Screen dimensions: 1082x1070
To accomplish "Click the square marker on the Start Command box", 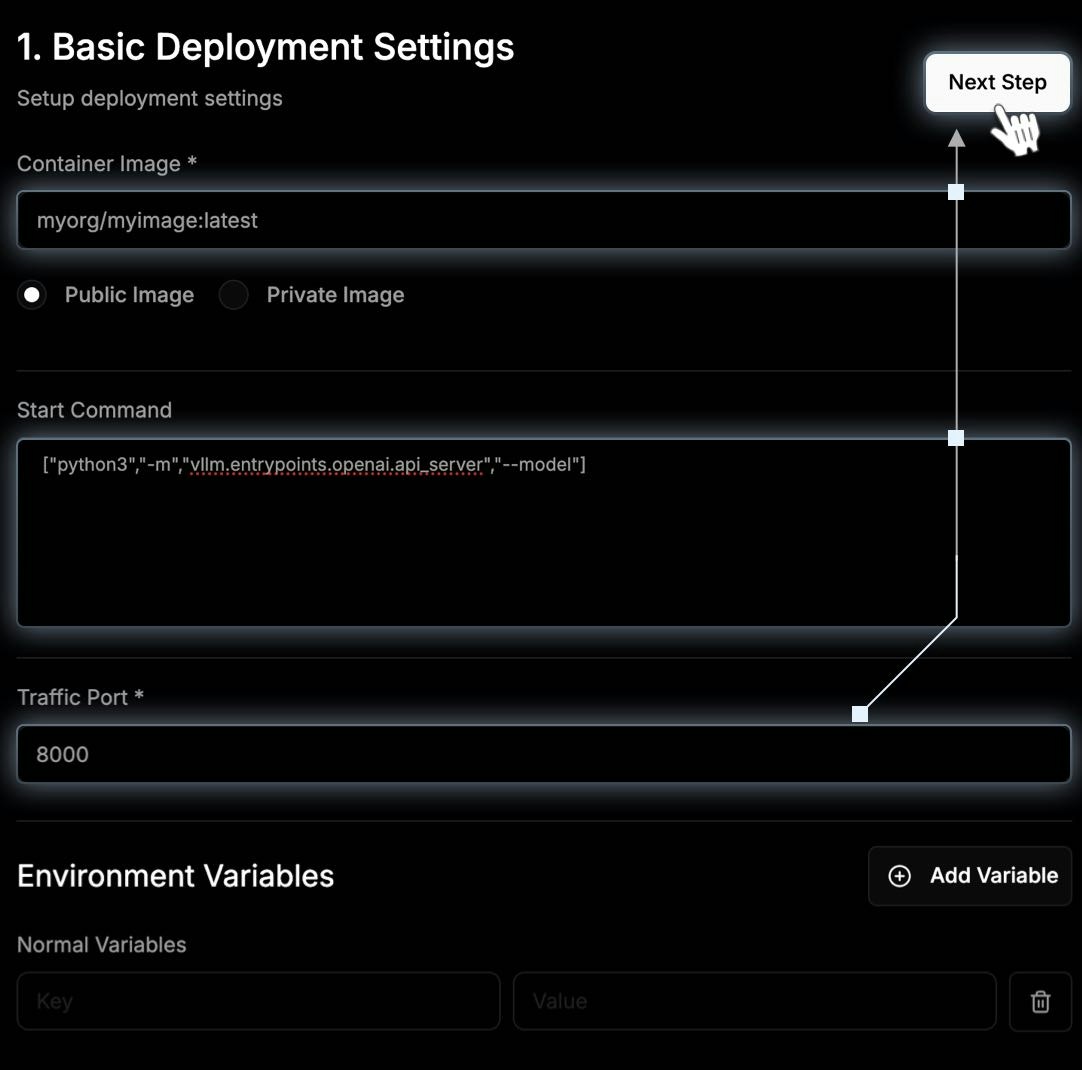I will (956, 437).
